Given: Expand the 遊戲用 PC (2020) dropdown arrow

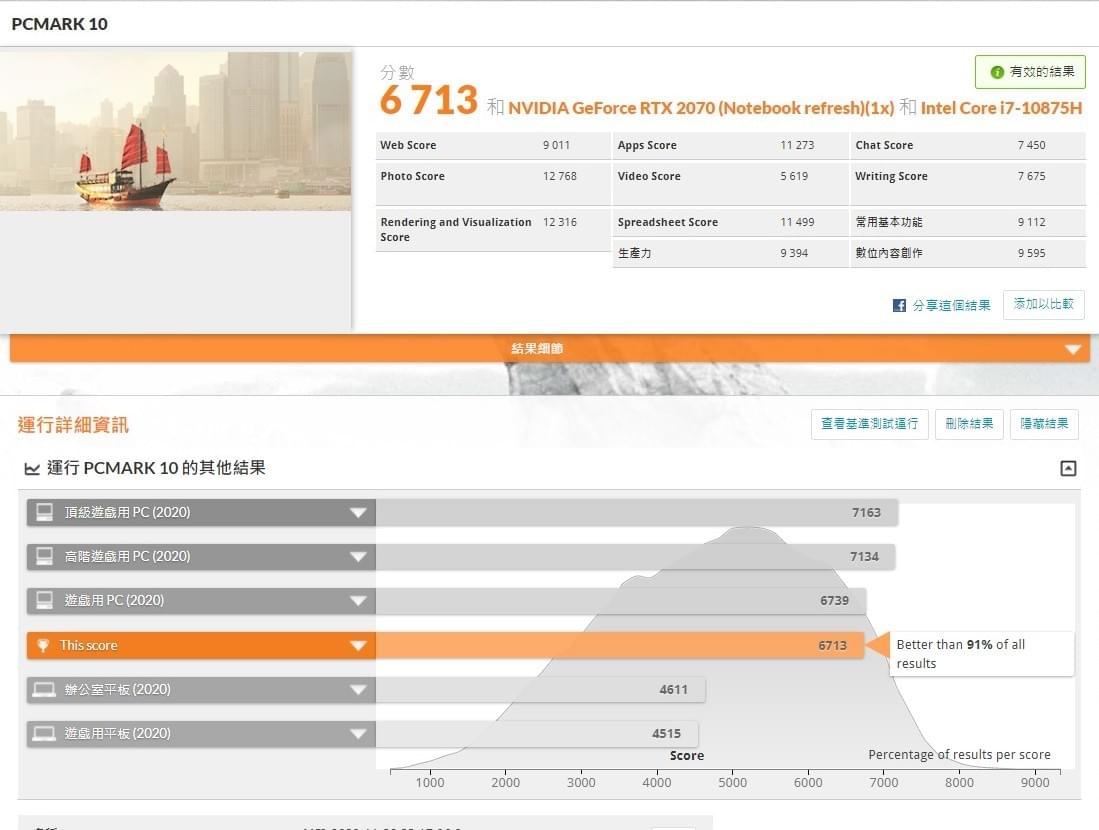Looking at the screenshot, I should [x=358, y=601].
